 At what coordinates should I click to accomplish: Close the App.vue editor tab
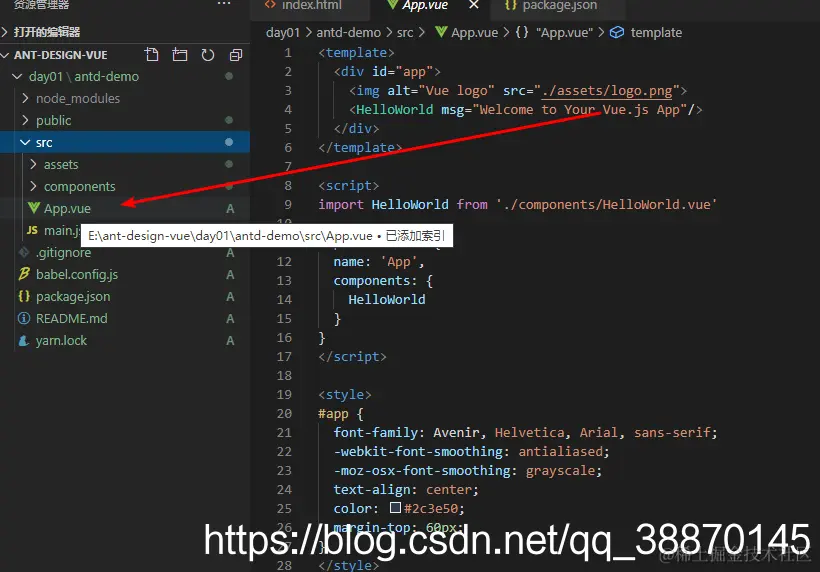click(x=474, y=5)
